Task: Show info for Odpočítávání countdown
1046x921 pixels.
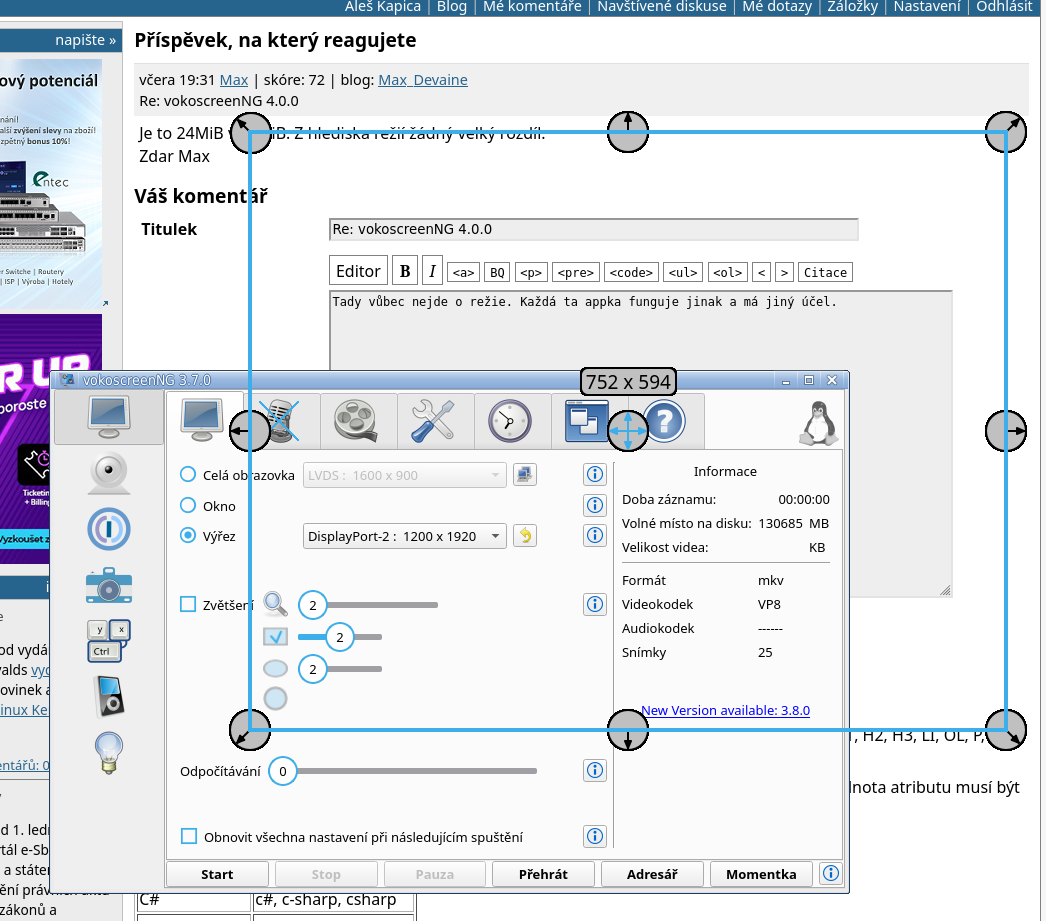Action: click(x=594, y=770)
